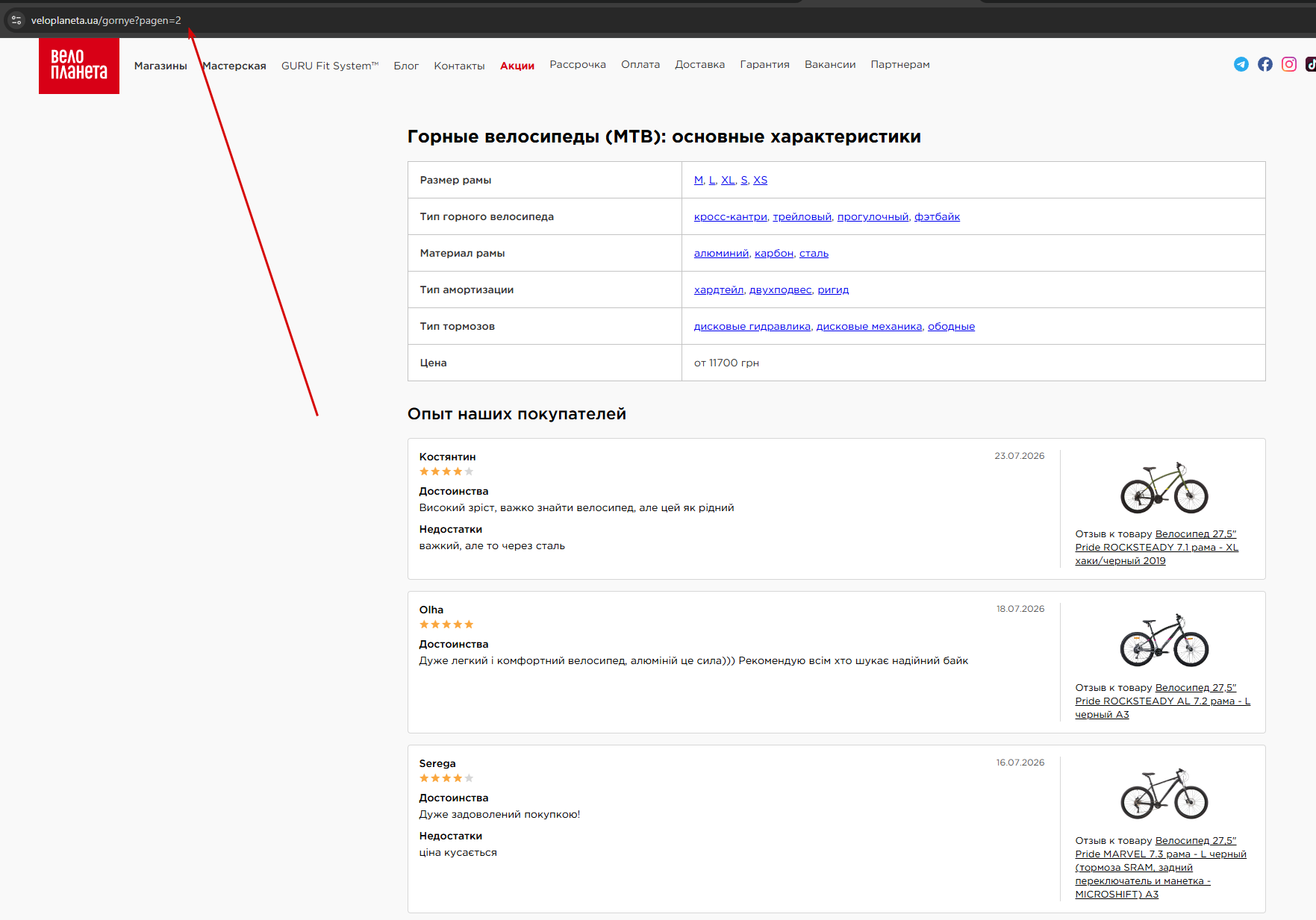Choose the карбон frame material link

pos(774,253)
